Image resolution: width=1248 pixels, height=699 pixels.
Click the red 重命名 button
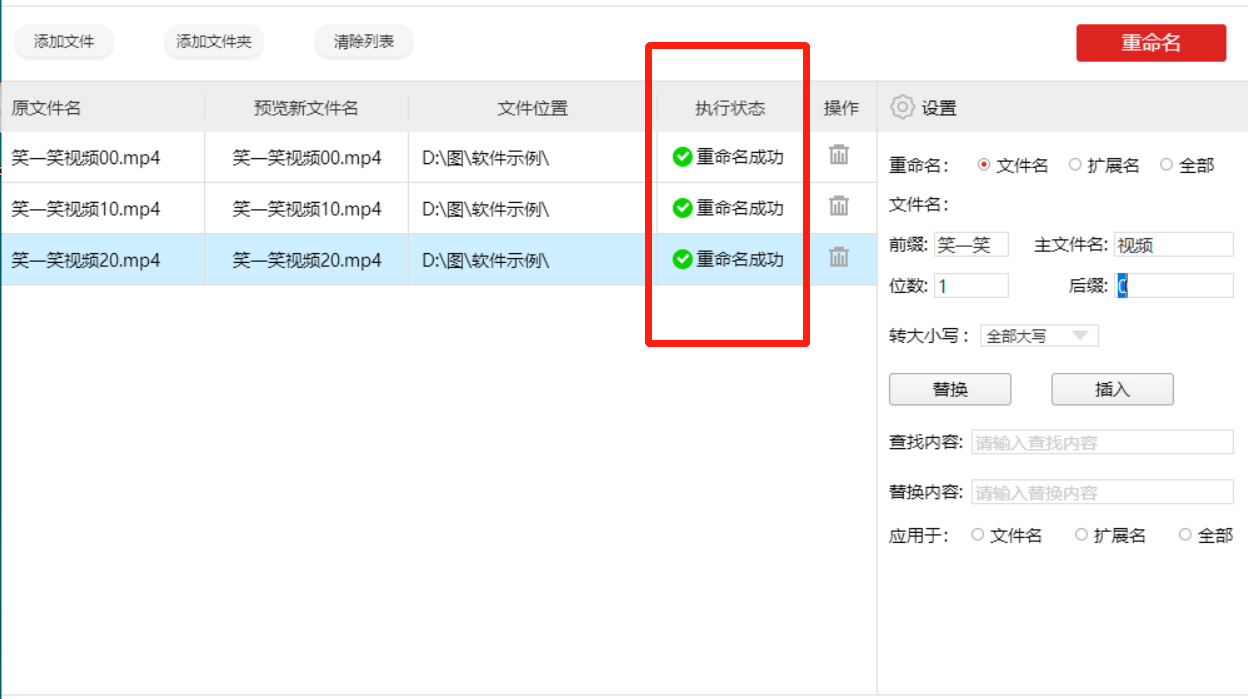coord(1151,43)
